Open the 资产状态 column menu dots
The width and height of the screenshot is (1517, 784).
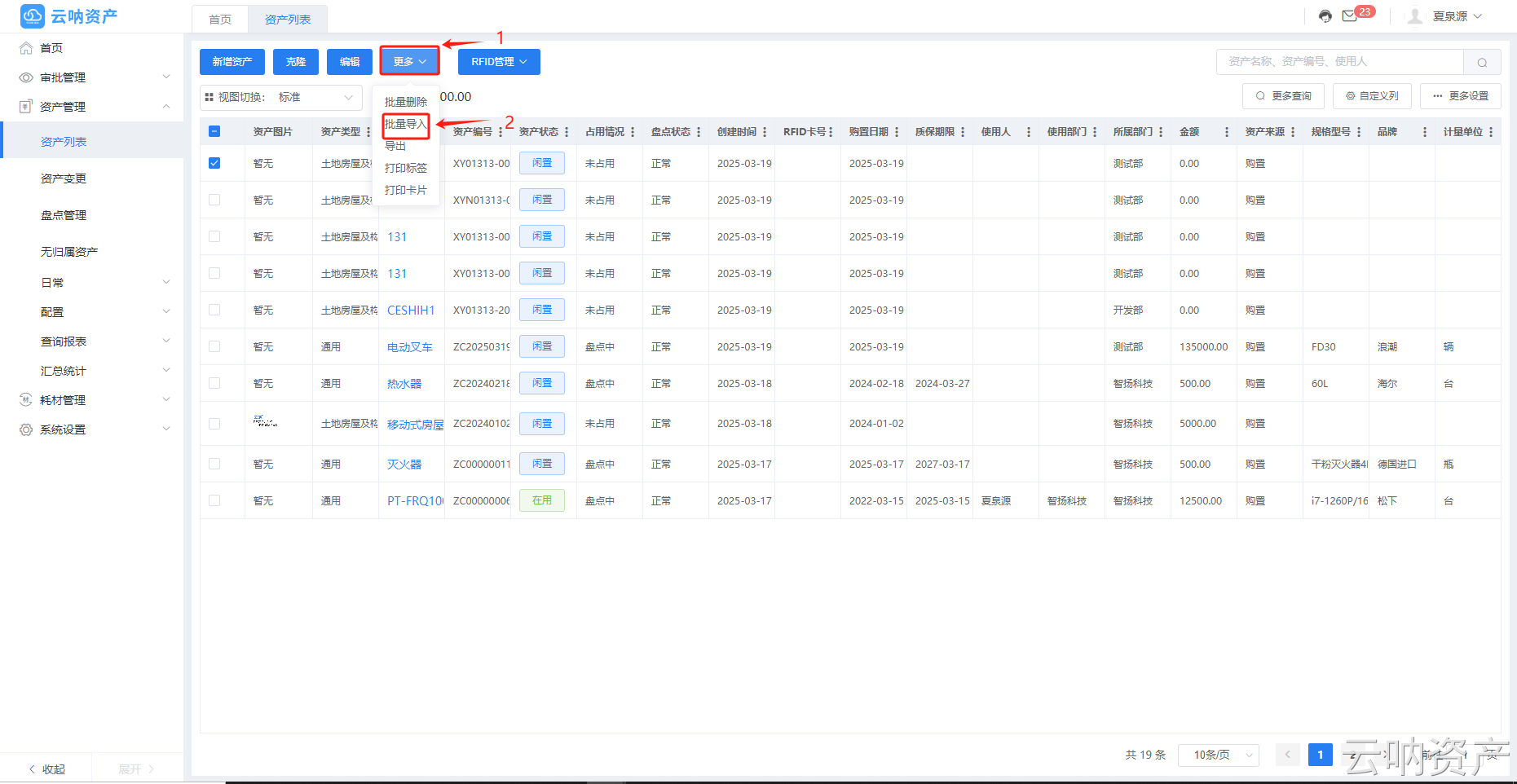pyautogui.click(x=567, y=132)
